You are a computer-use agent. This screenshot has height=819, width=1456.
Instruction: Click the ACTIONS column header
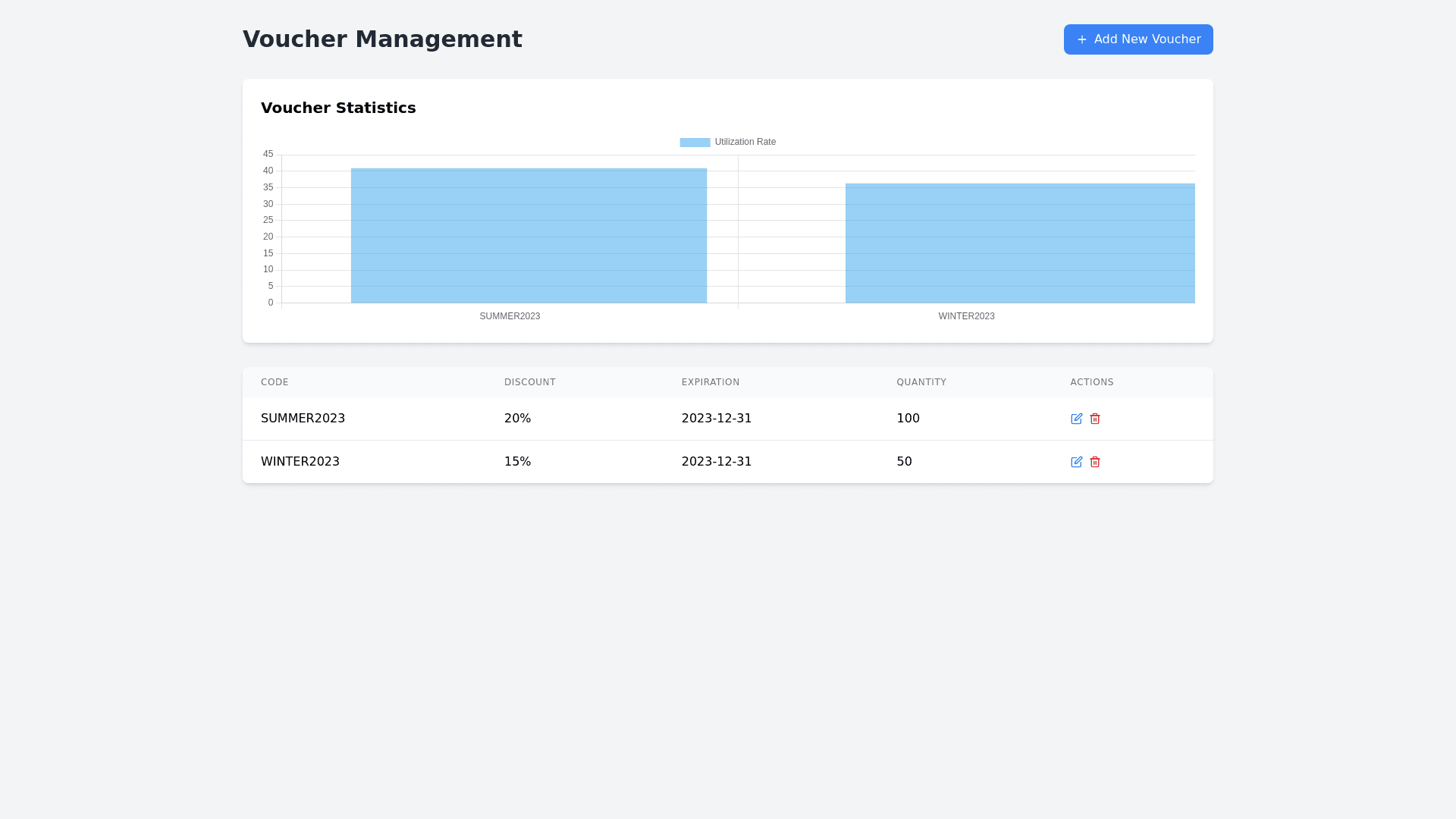pyautogui.click(x=1091, y=382)
